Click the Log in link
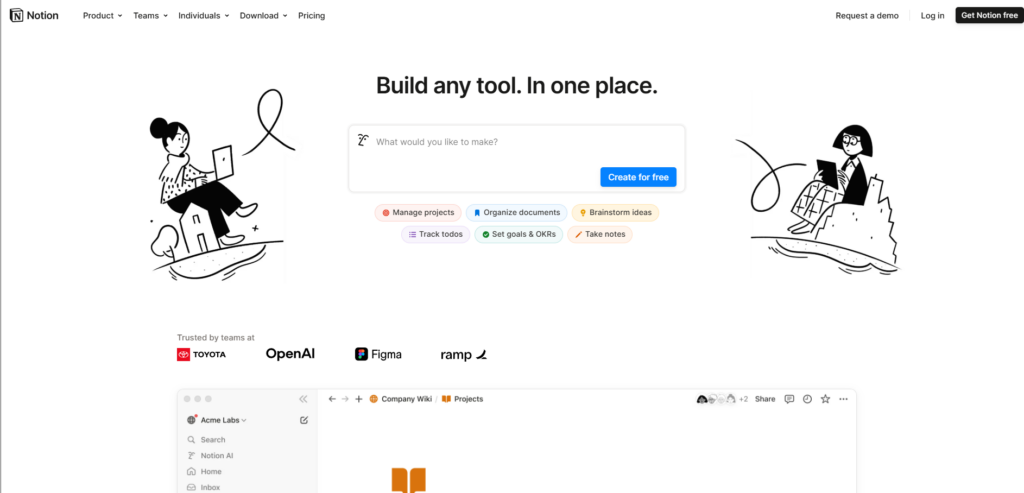Screen dimensions: 1024x493 (x=932, y=15)
